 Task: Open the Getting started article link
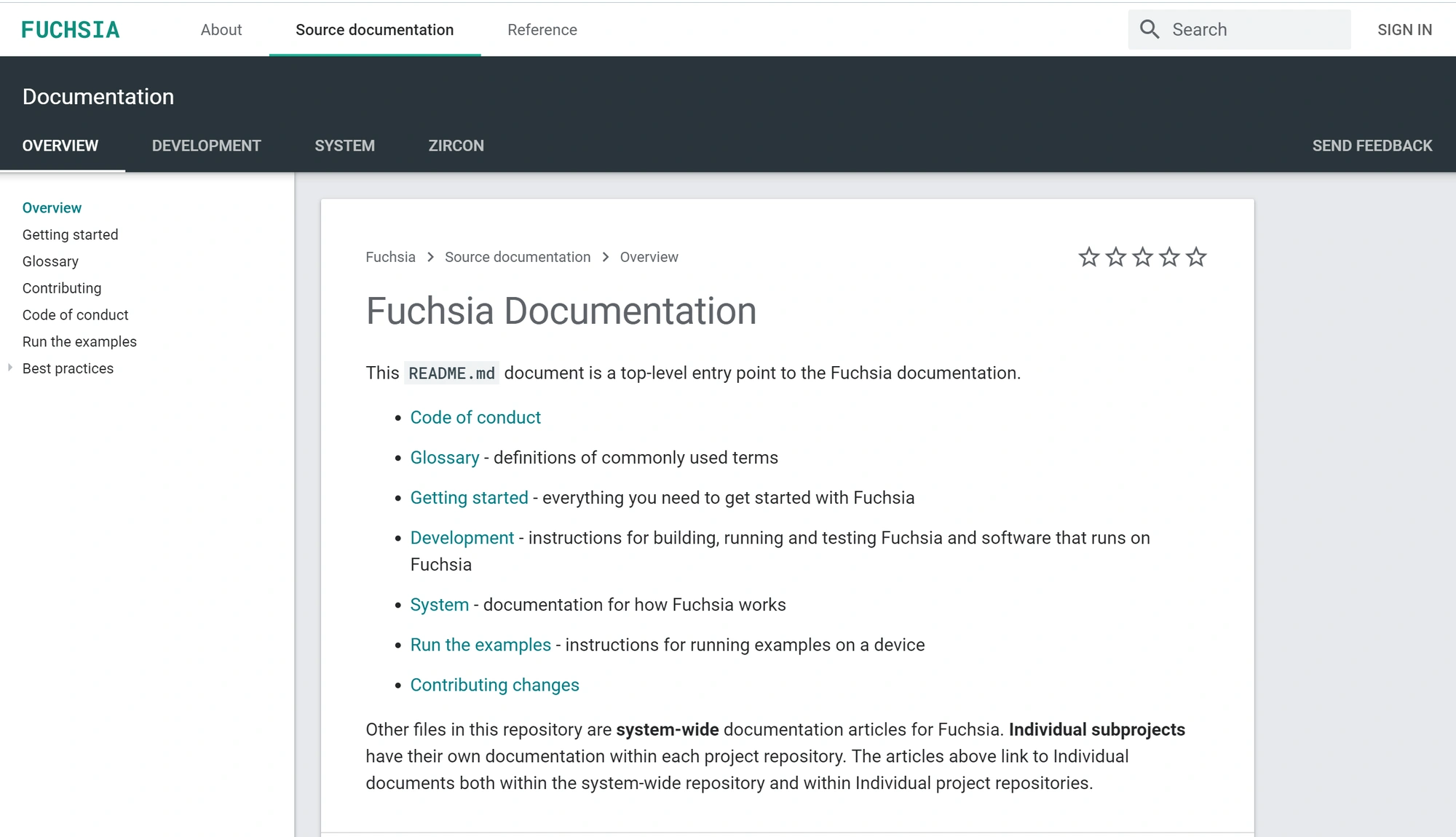pyautogui.click(x=469, y=498)
